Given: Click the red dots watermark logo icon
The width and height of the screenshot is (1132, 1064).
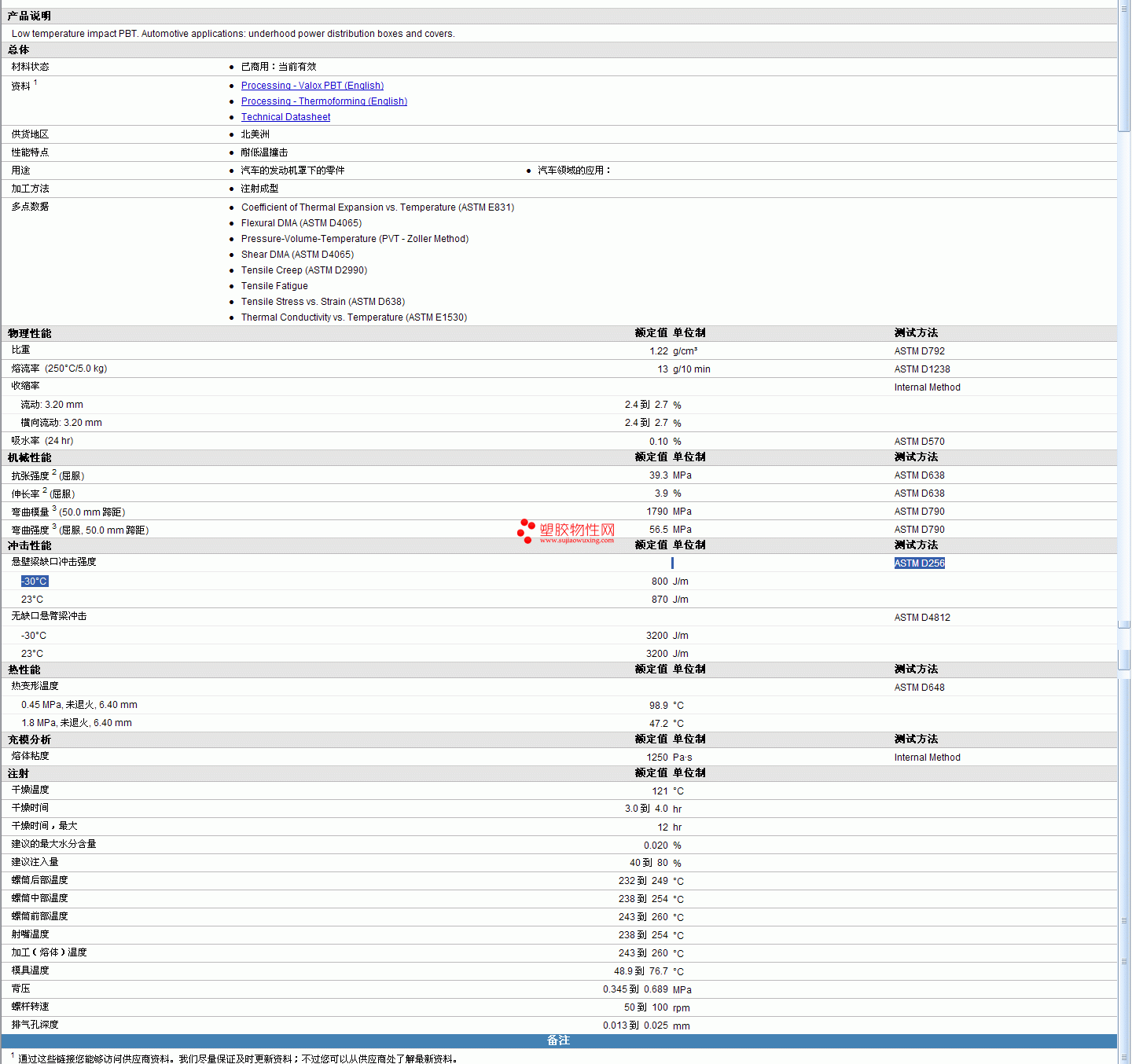Looking at the screenshot, I should click(526, 531).
